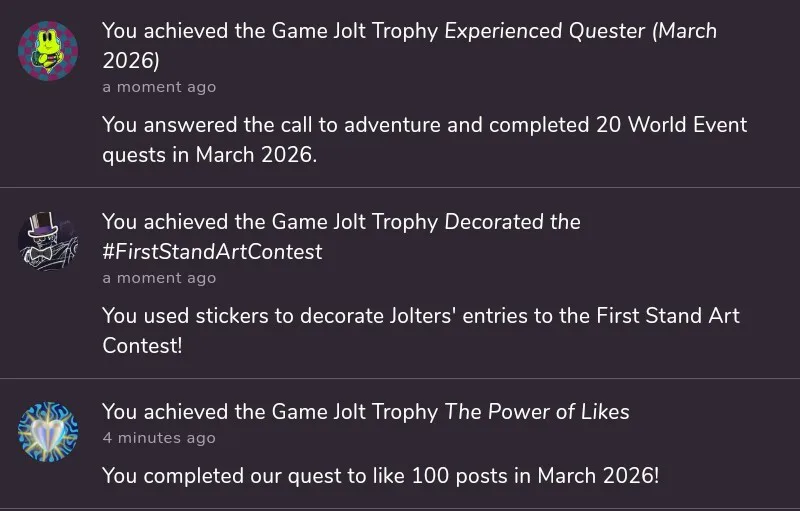Viewport: 800px width, 511px height.
Task: Click the yellow smiley trophy icon
Action: pyautogui.click(x=48, y=51)
